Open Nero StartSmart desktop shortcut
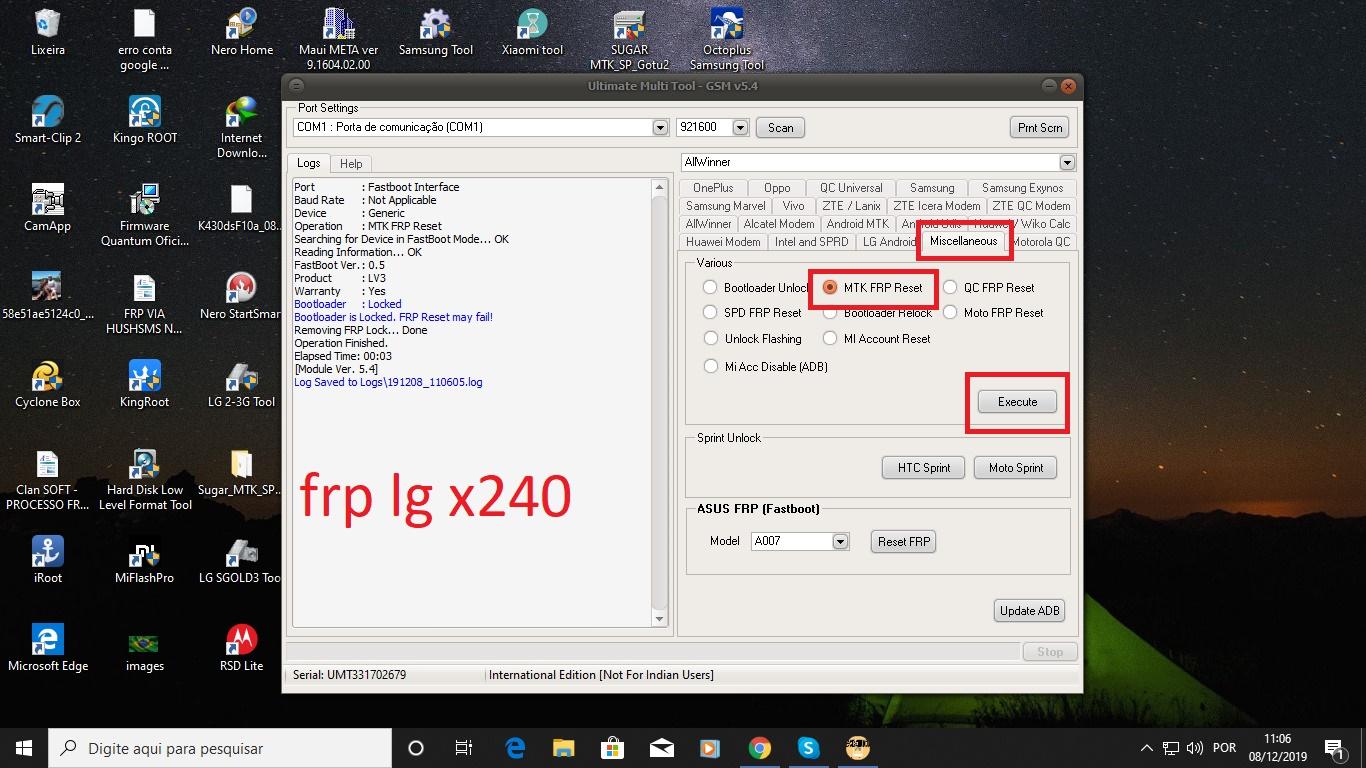 pyautogui.click(x=240, y=297)
